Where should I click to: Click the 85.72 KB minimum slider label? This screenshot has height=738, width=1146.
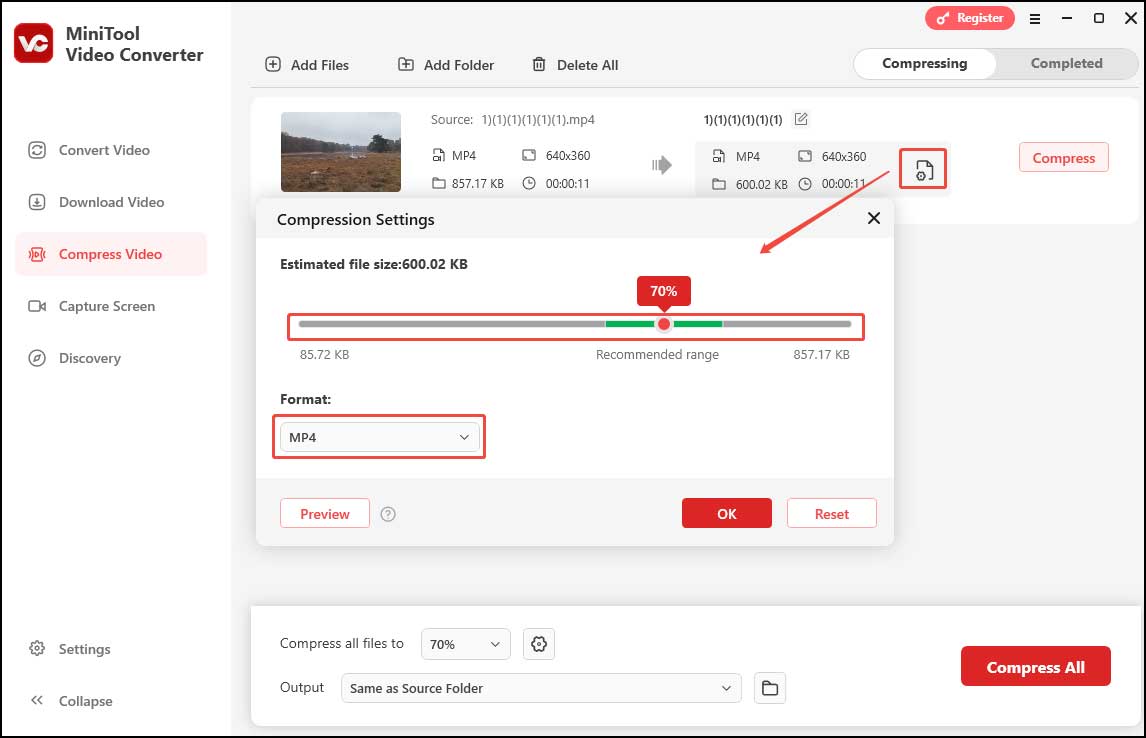click(x=325, y=354)
